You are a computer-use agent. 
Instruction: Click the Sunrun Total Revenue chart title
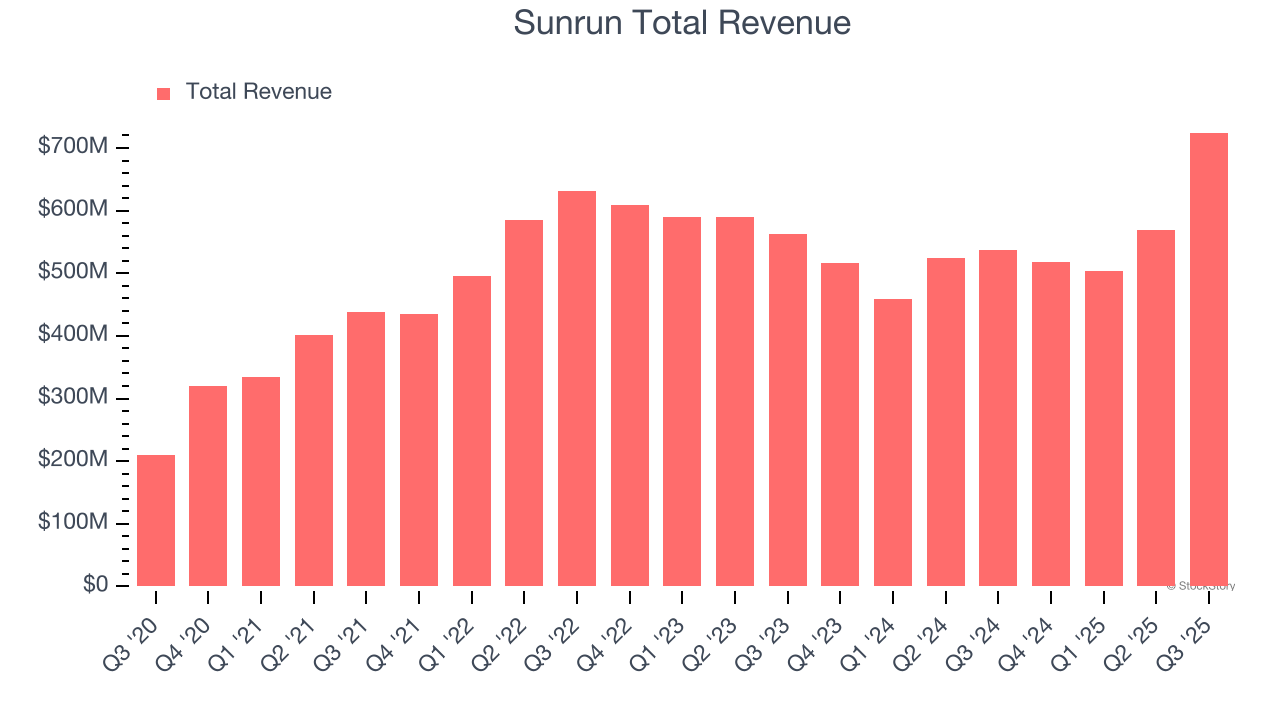(683, 22)
